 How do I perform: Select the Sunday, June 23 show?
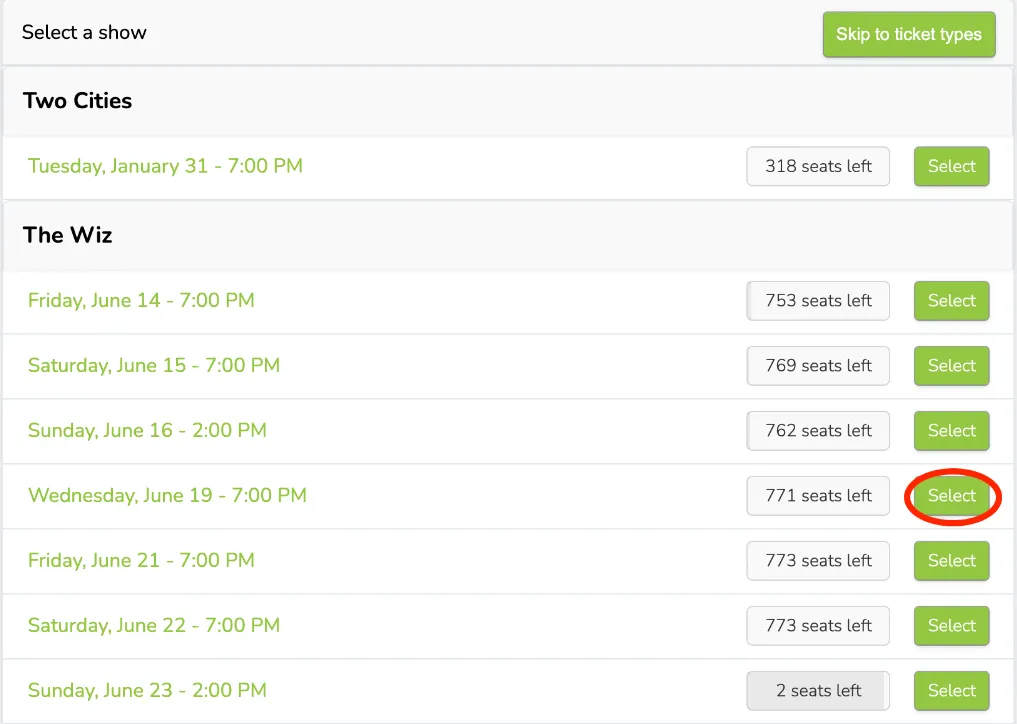point(951,690)
